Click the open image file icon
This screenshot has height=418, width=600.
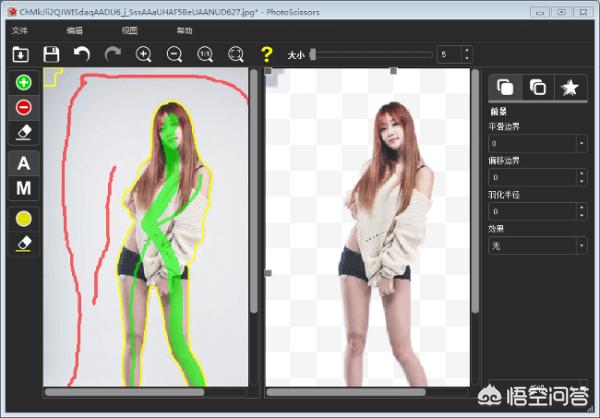20,54
